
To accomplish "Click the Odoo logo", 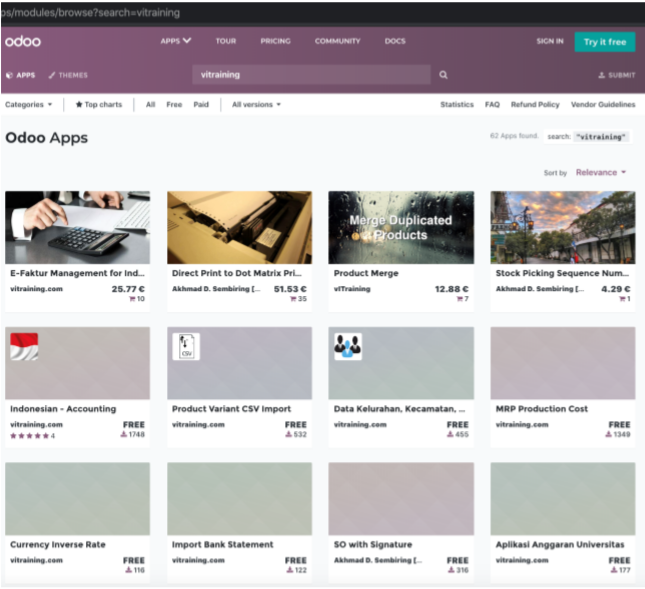I will click(x=23, y=41).
